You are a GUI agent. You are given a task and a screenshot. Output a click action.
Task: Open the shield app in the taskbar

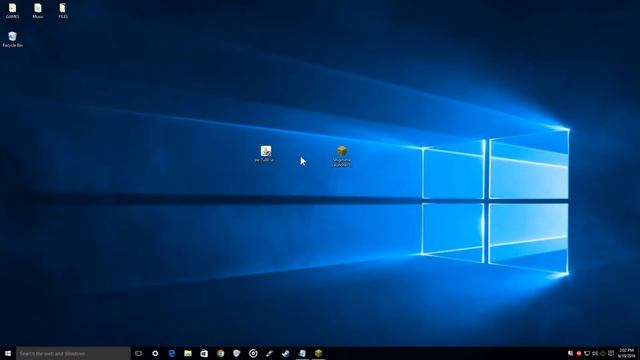pyautogui.click(x=237, y=353)
